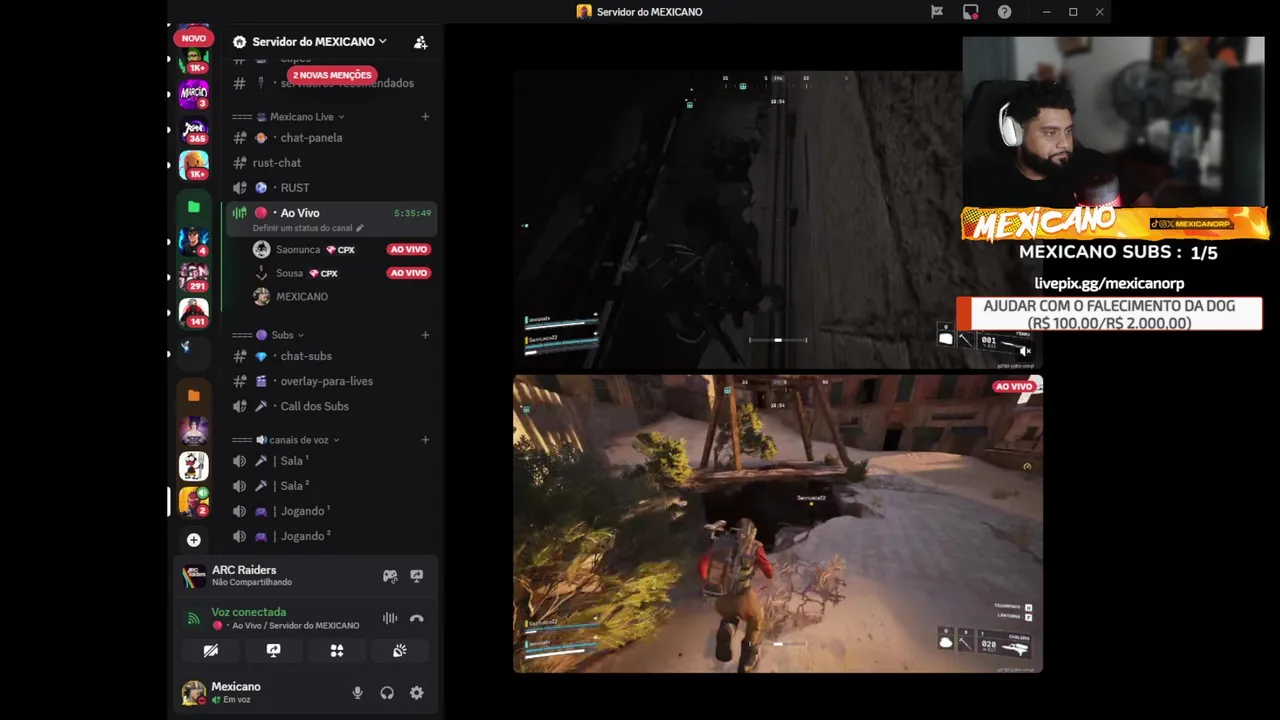Click the Ao Vivo call timer 5:35:49

click(412, 213)
